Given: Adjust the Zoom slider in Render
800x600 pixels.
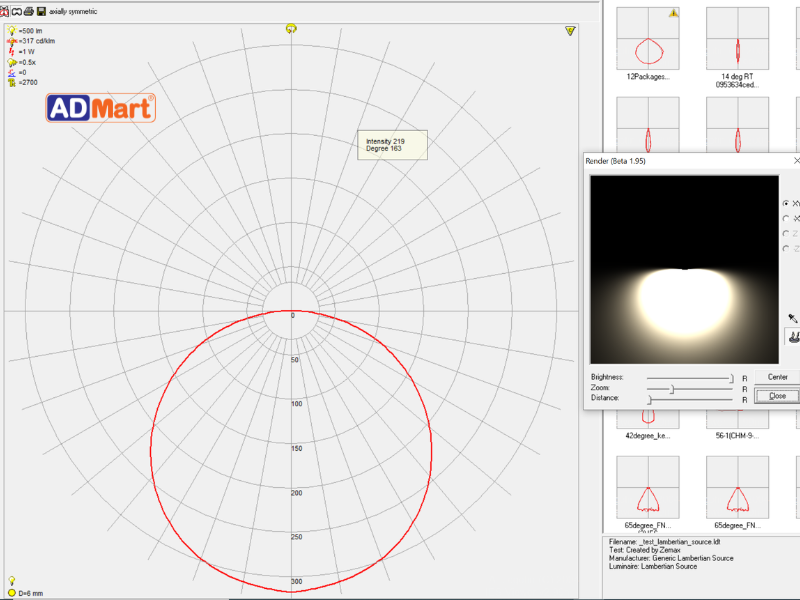Looking at the screenshot, I should (x=690, y=389).
